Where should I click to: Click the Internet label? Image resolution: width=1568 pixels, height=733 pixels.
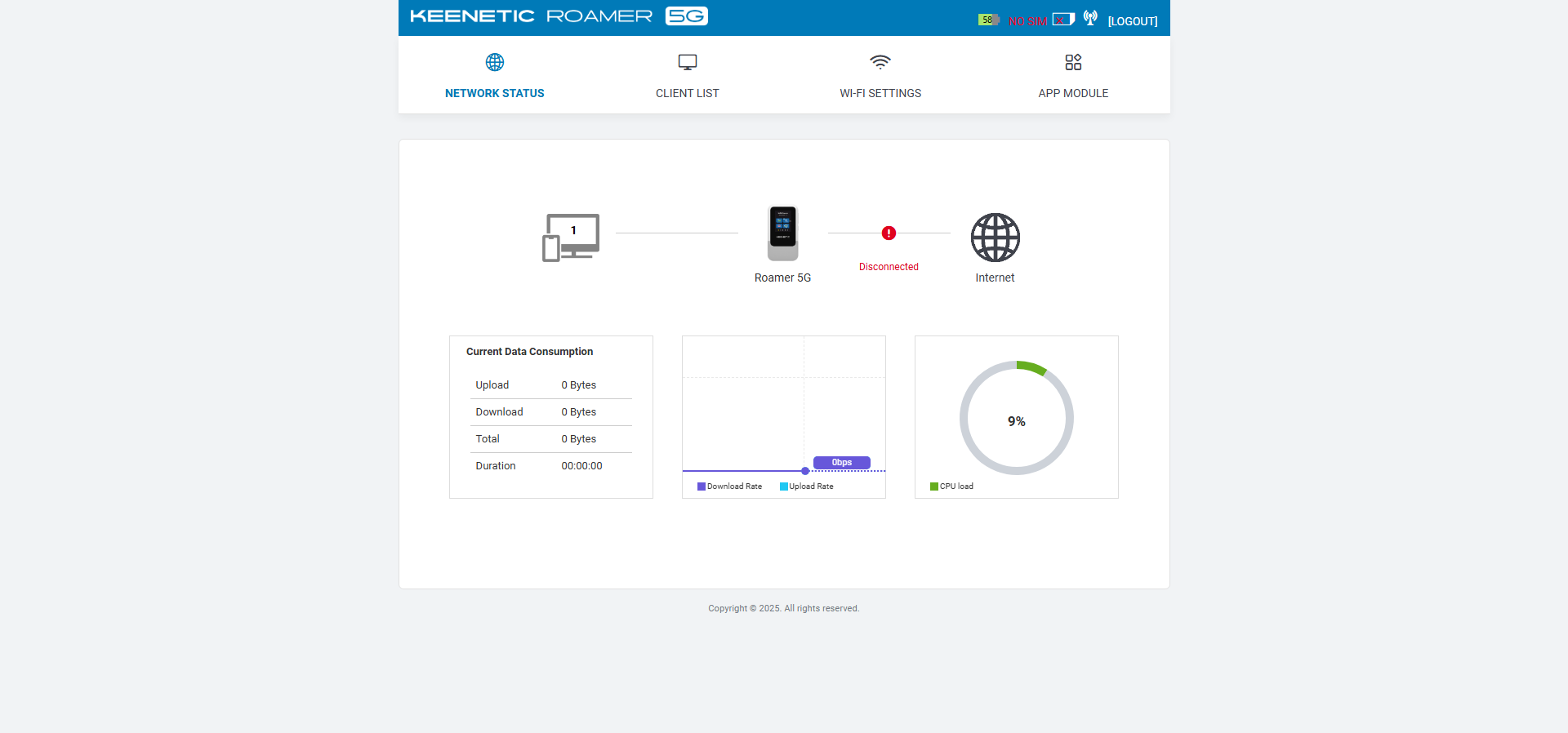995,278
